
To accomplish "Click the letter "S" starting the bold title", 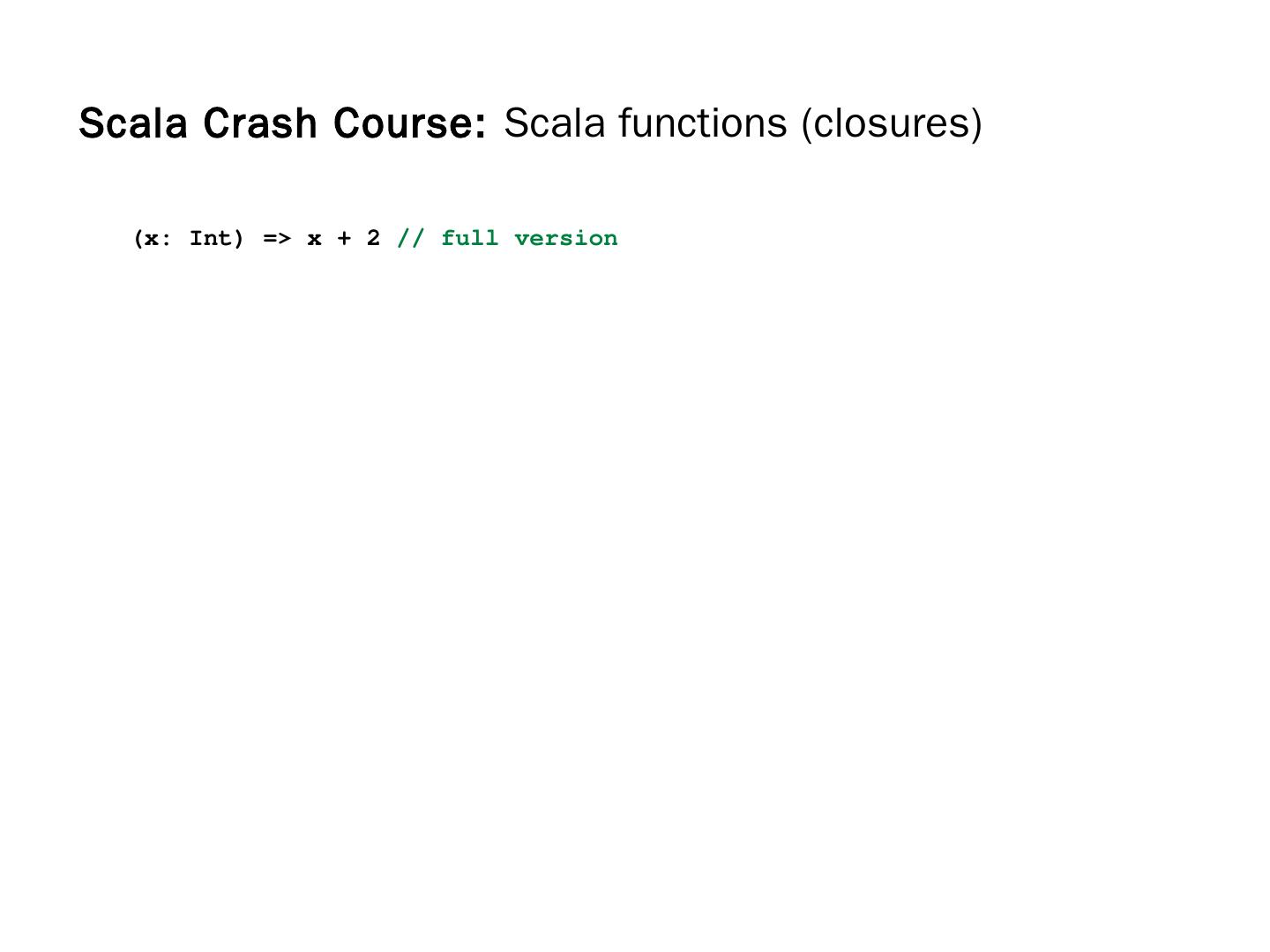I will click(90, 123).
